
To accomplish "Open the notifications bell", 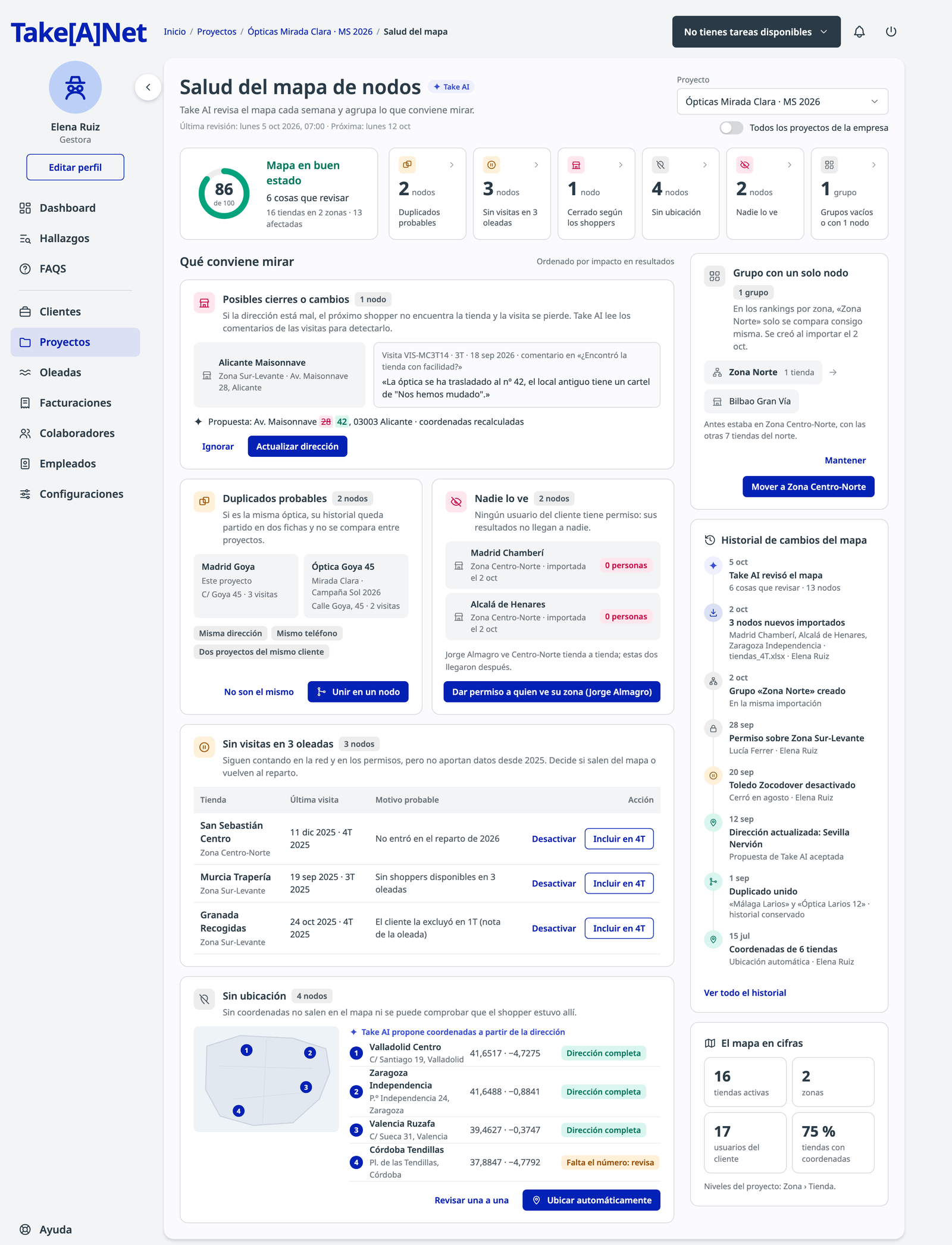I will point(859,32).
